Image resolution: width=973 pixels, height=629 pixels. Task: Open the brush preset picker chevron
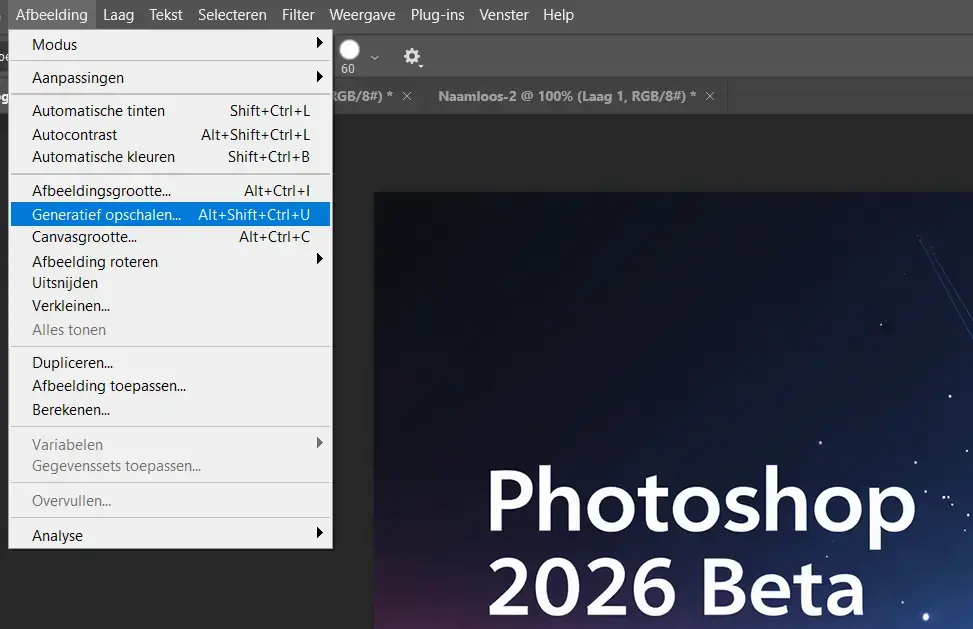(374, 57)
